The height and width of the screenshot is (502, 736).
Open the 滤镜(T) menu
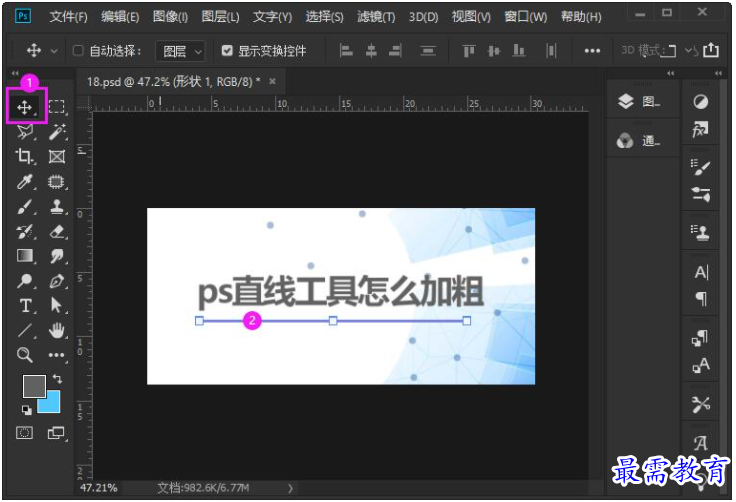click(x=376, y=17)
